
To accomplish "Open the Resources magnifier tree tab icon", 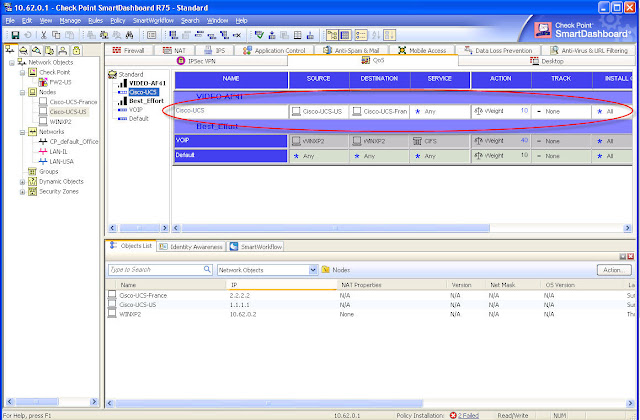I will tap(36, 50).
